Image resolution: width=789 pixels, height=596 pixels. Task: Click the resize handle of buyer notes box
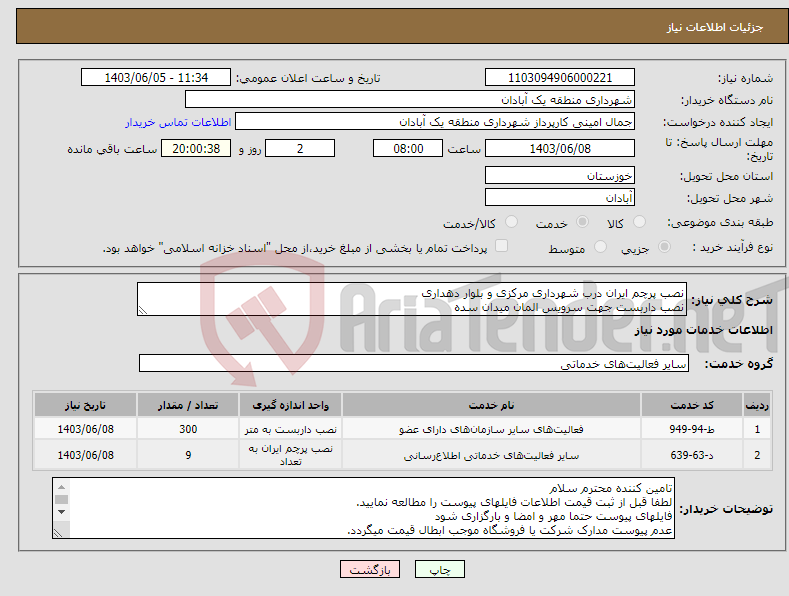[x=58, y=532]
